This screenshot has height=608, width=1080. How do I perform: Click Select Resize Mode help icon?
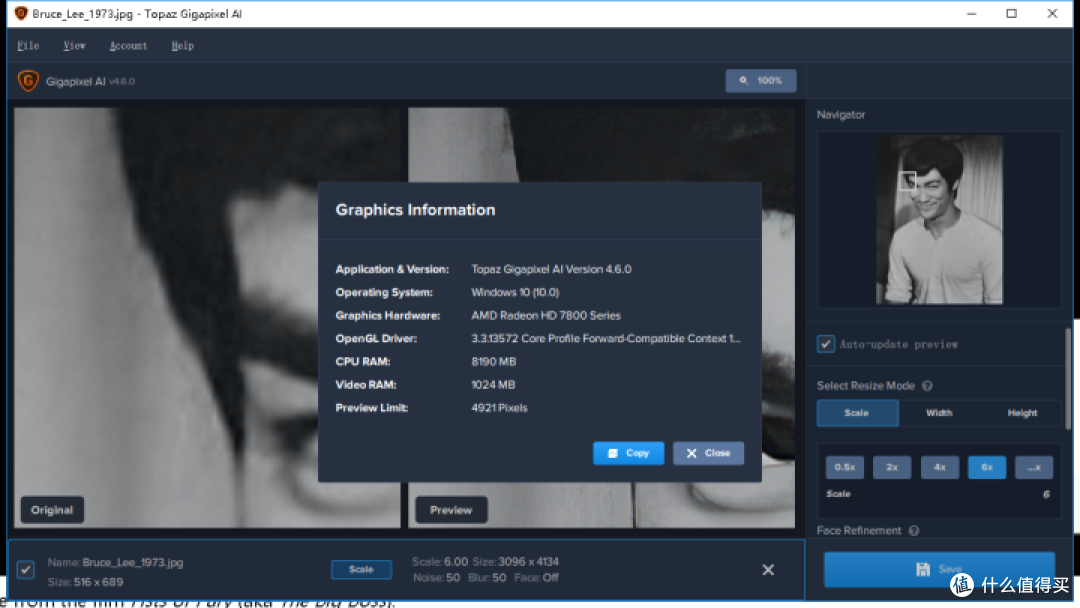point(927,386)
